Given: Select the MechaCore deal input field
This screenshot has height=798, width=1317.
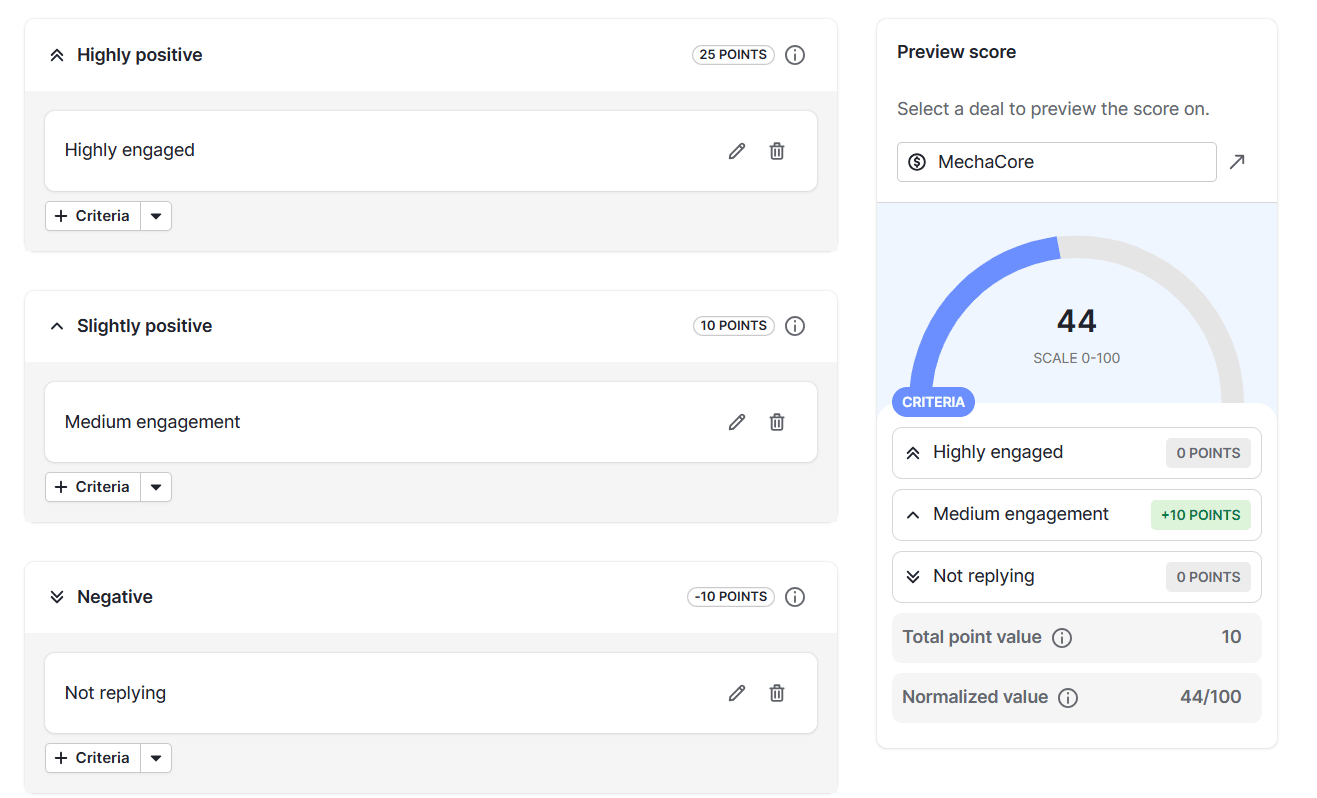Looking at the screenshot, I should point(1057,162).
